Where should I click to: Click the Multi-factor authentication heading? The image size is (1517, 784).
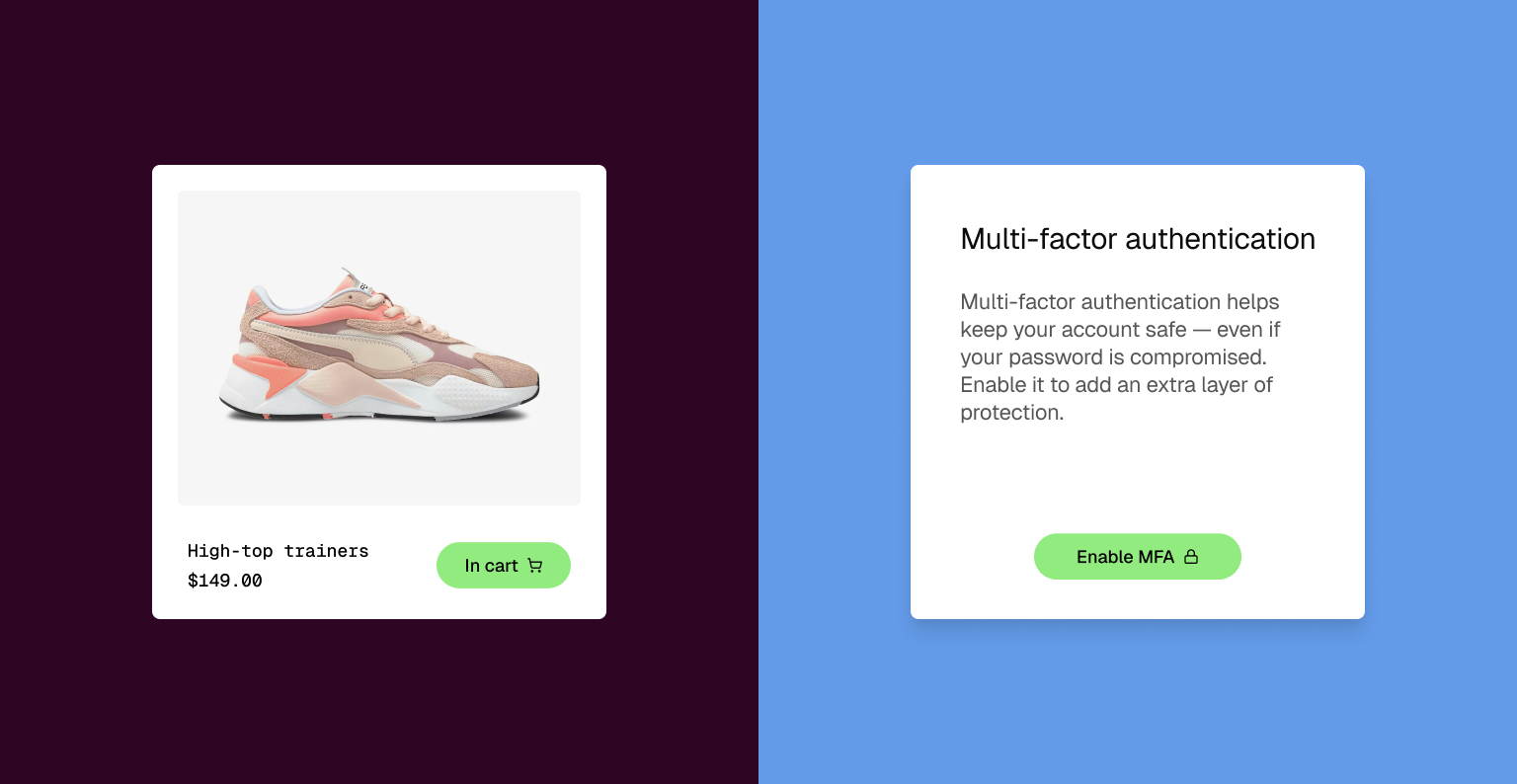coord(1138,239)
